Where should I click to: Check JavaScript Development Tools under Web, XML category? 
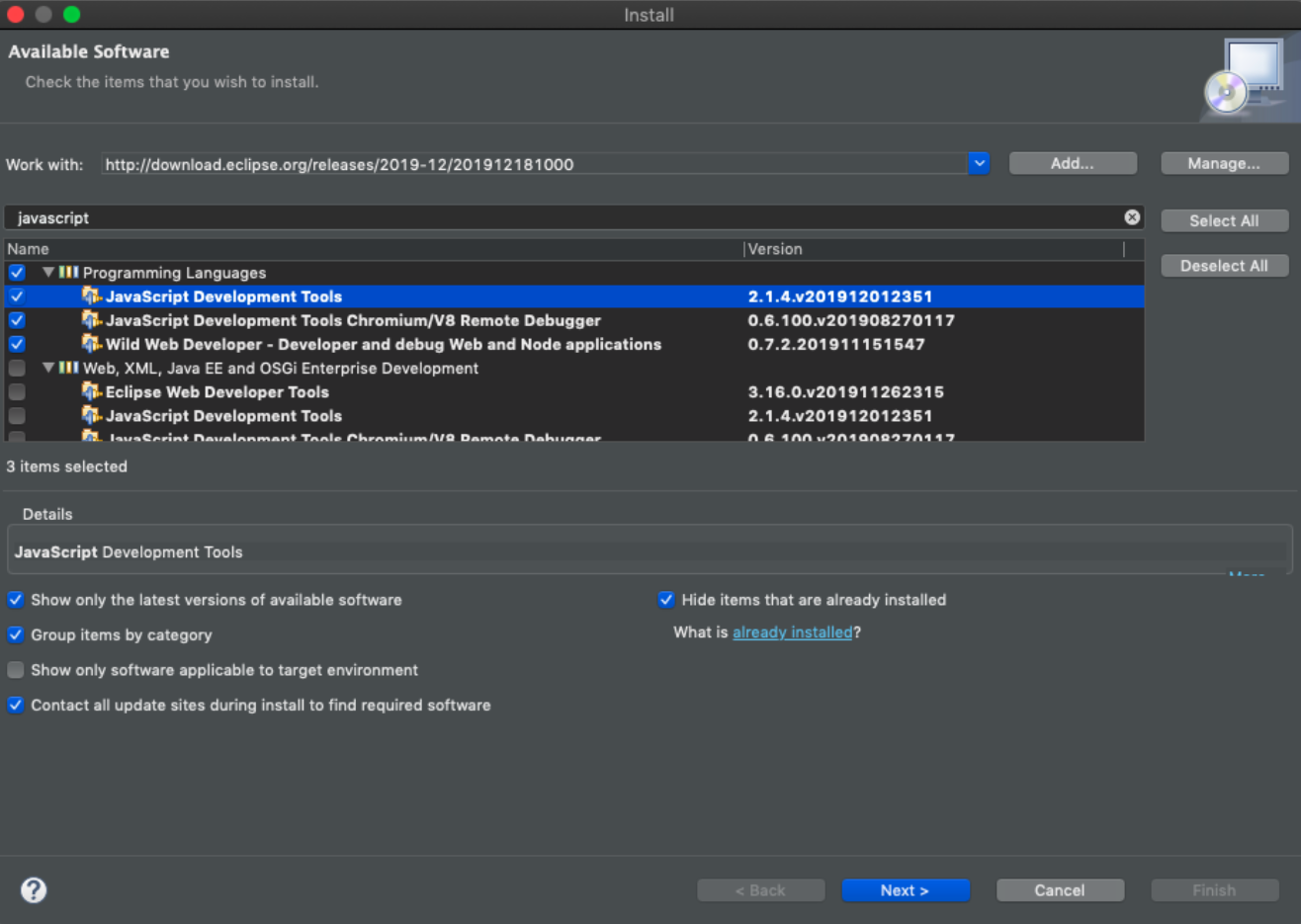coord(17,416)
